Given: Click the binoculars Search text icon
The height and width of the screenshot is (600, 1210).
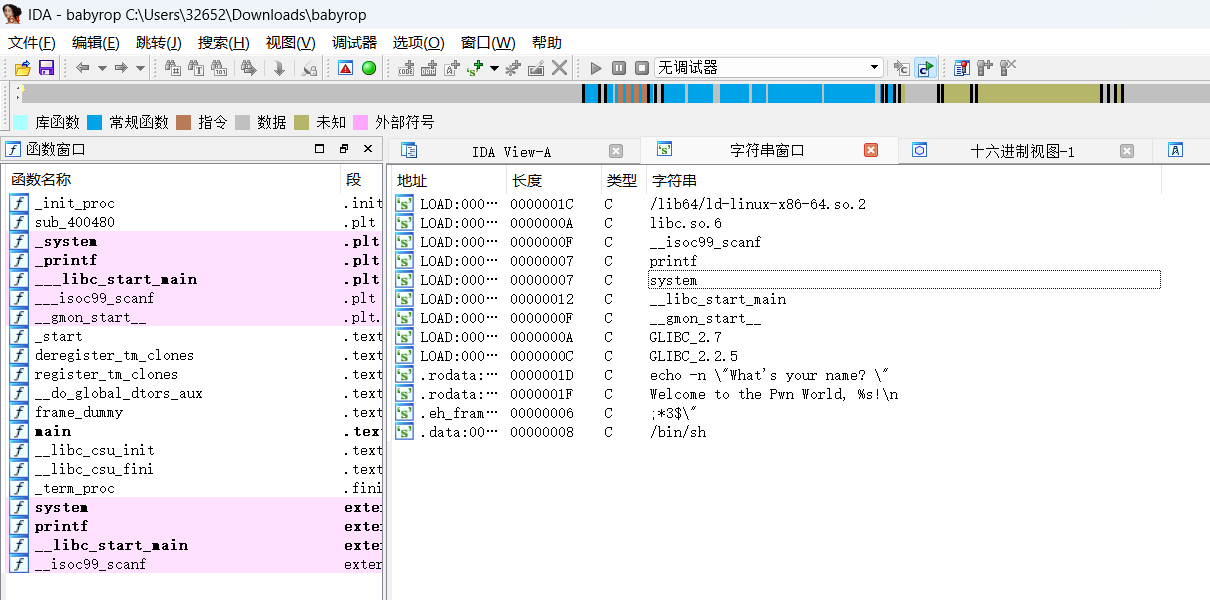Looking at the screenshot, I should click(197, 68).
